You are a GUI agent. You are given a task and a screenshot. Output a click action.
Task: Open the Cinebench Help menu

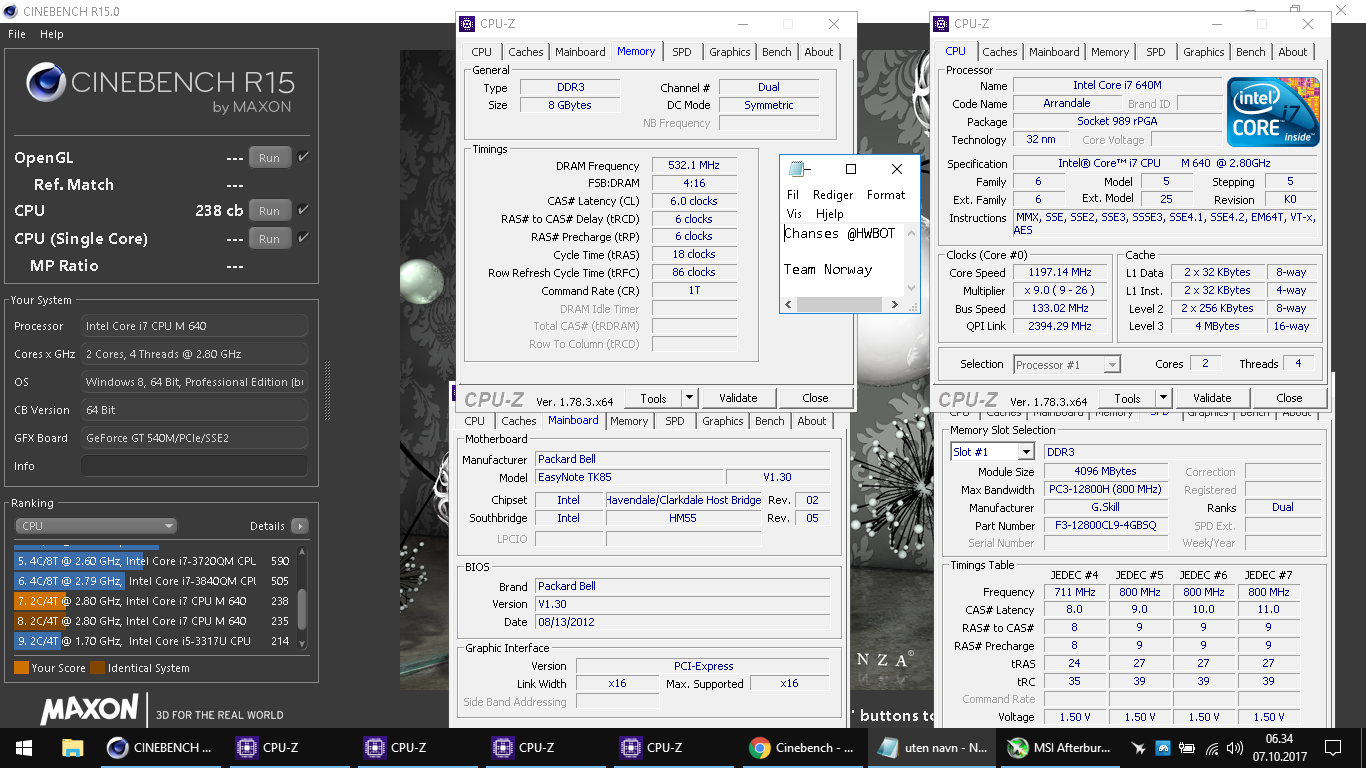[52, 34]
